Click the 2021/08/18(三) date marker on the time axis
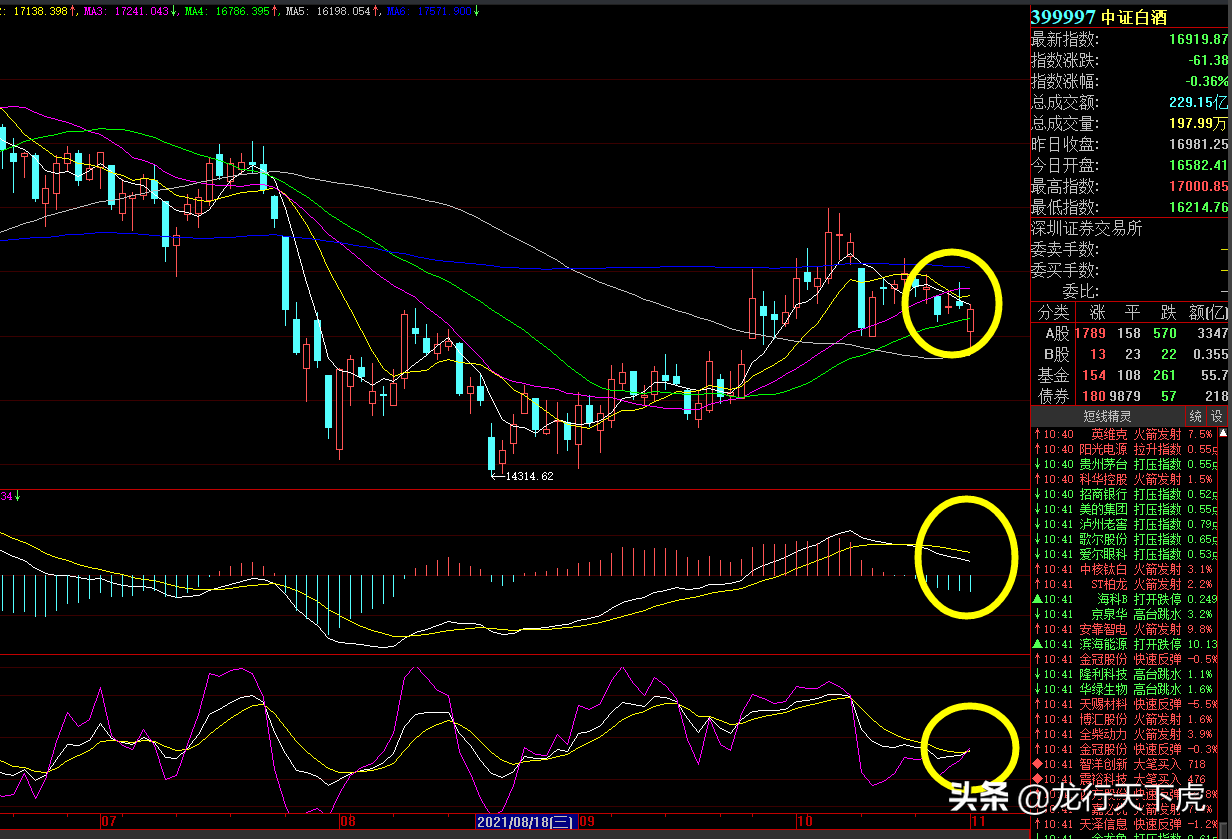Image resolution: width=1232 pixels, height=839 pixels. point(525,822)
